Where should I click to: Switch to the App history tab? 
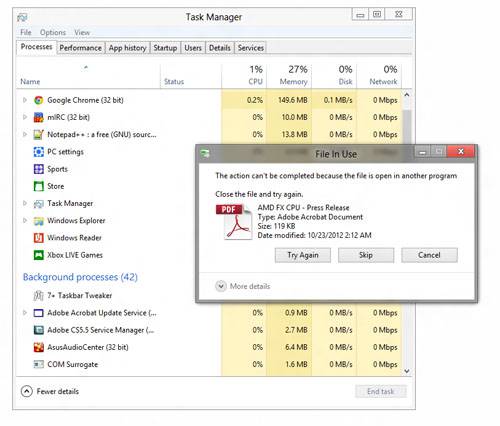pos(127,48)
